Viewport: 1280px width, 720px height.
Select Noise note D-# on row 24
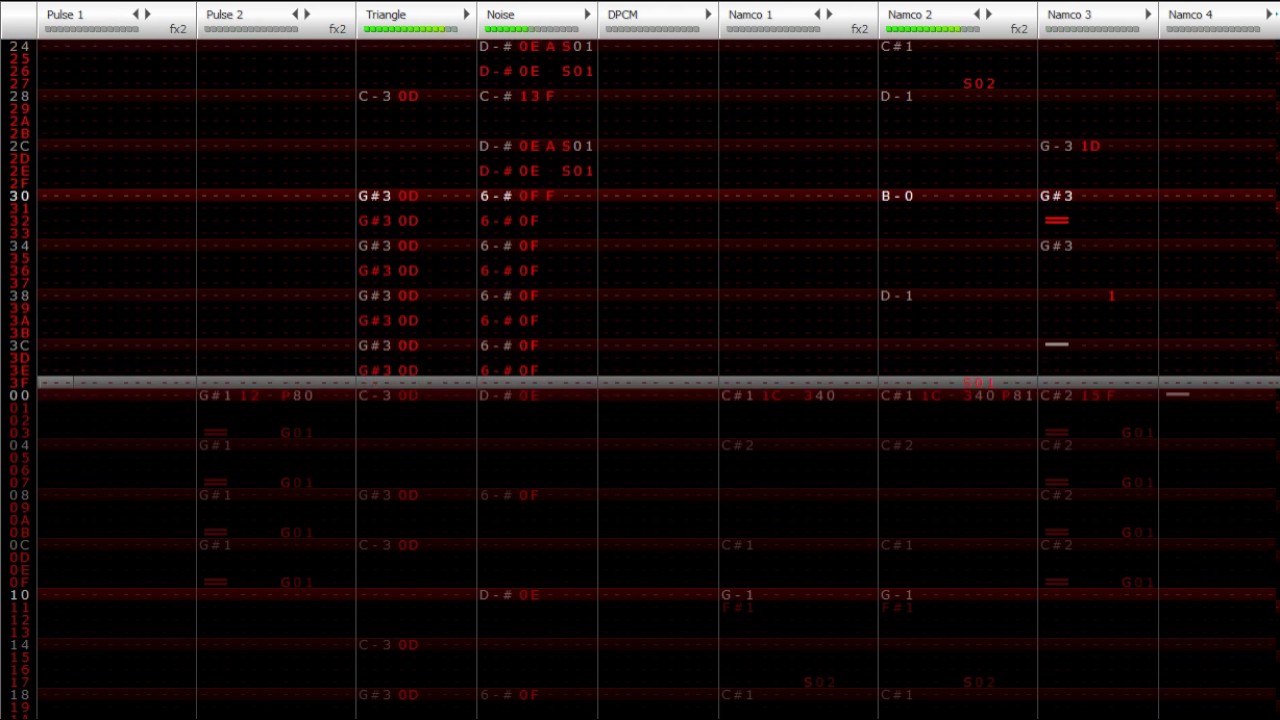click(x=496, y=46)
